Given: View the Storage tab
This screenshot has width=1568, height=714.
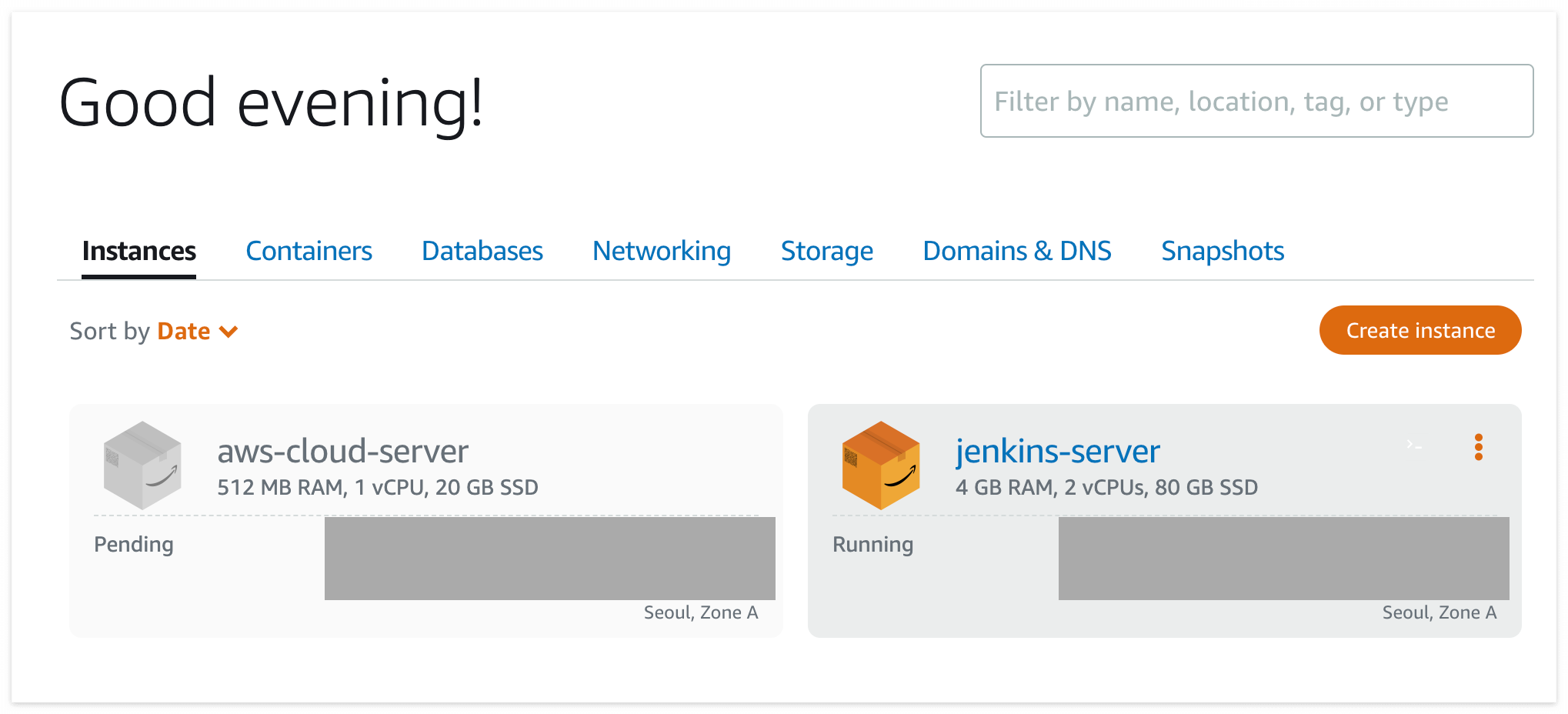Looking at the screenshot, I should click(x=827, y=251).
